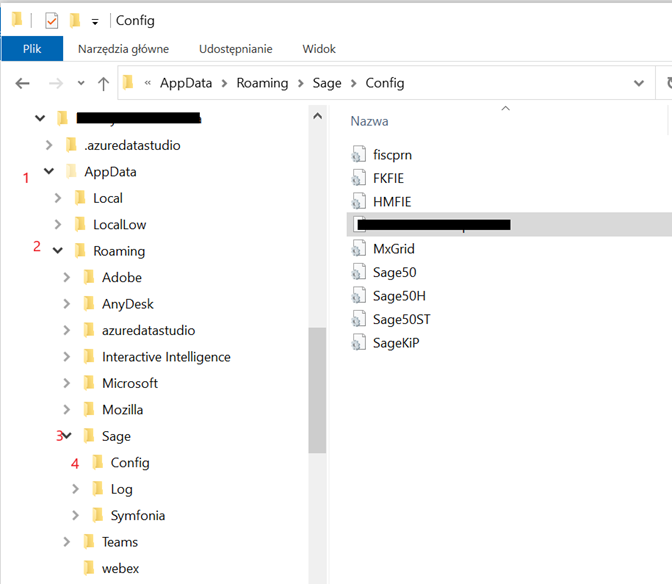The height and width of the screenshot is (584, 672).
Task: Select the FKFIE config file
Action: 388,178
